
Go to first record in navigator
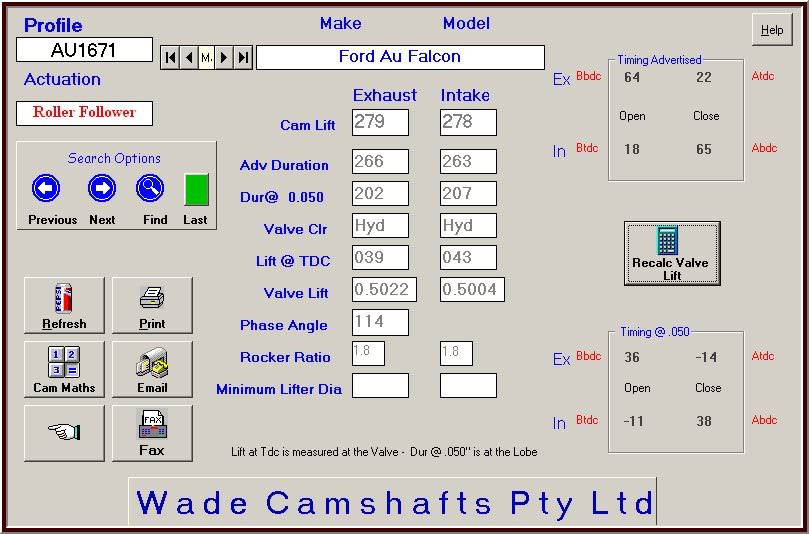(171, 57)
